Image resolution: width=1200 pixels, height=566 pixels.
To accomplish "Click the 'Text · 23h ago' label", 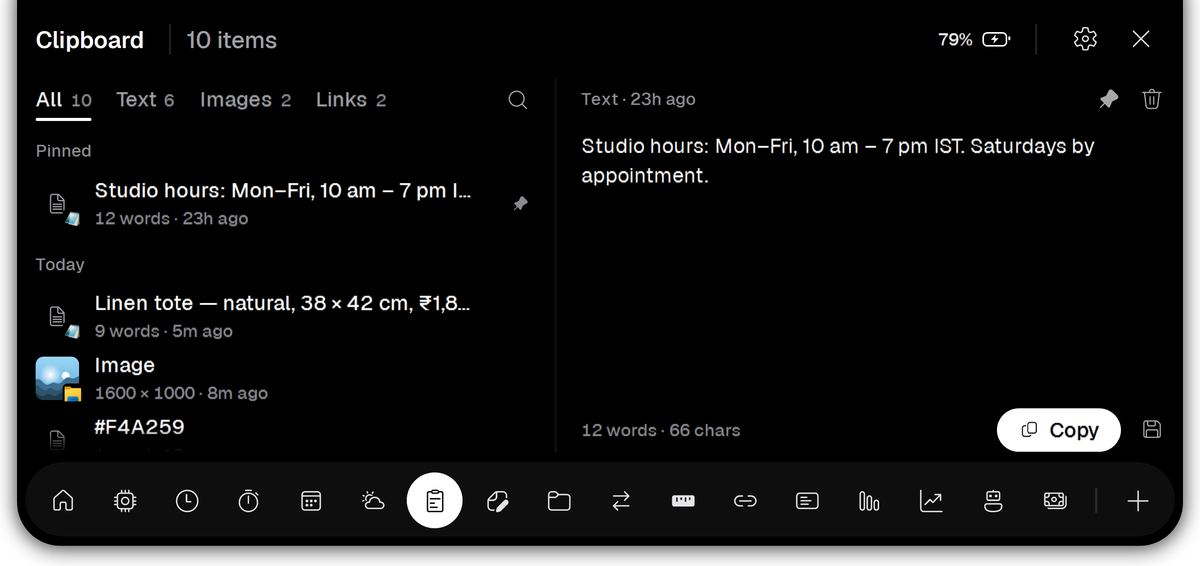I will tap(638, 99).
